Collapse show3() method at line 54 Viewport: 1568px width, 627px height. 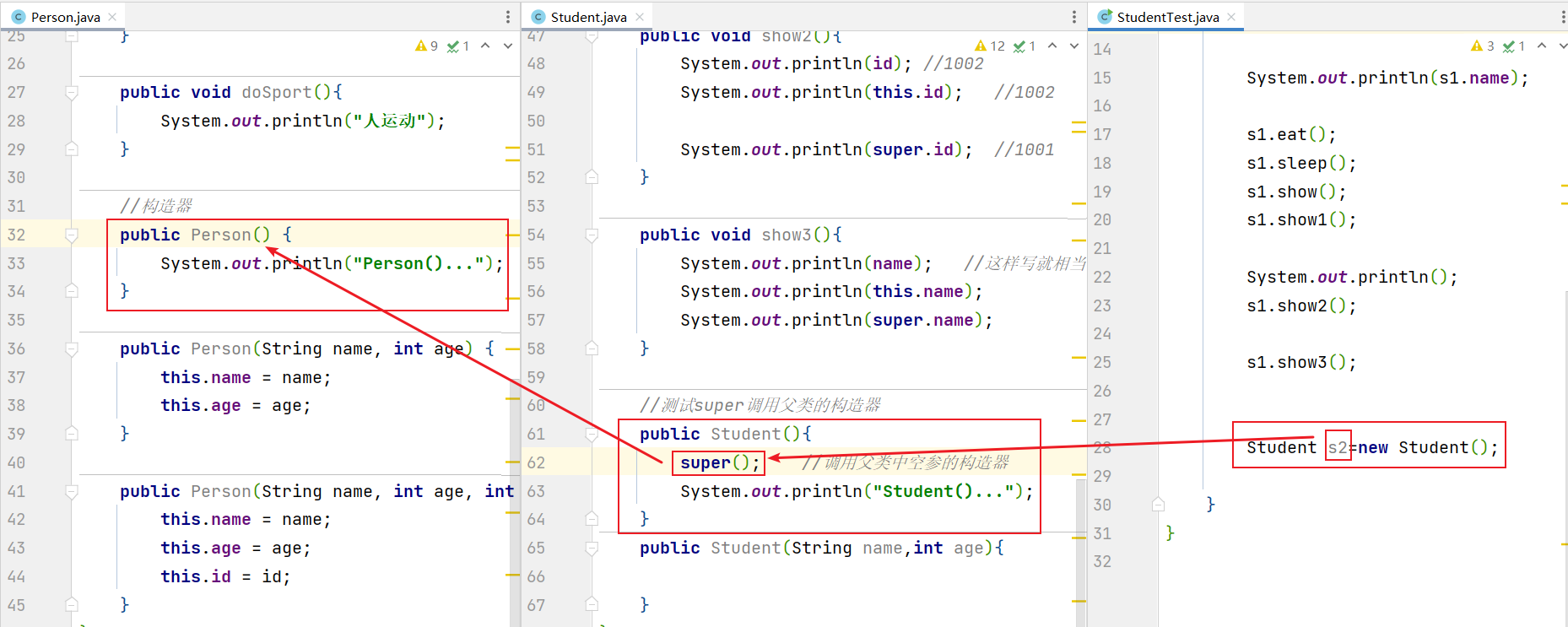coord(592,235)
